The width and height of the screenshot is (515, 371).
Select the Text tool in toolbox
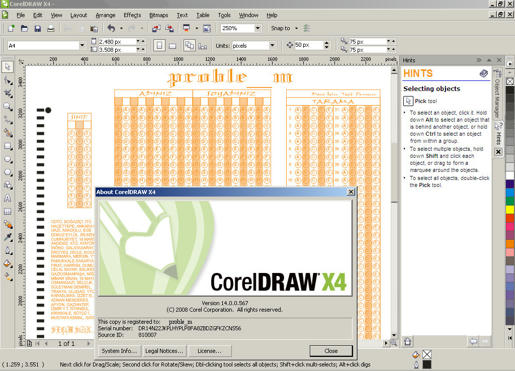click(8, 198)
